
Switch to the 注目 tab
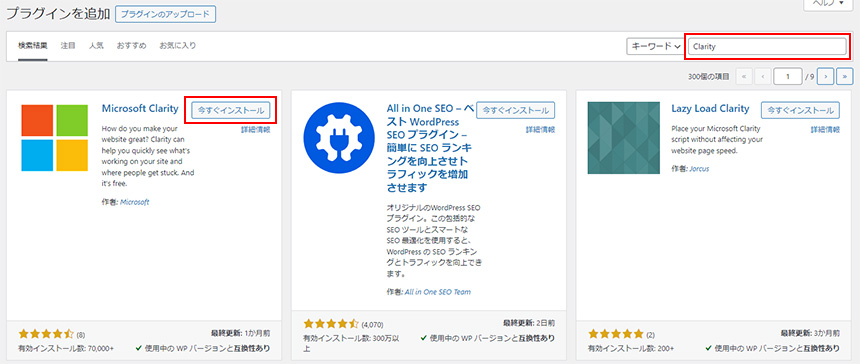[x=68, y=46]
